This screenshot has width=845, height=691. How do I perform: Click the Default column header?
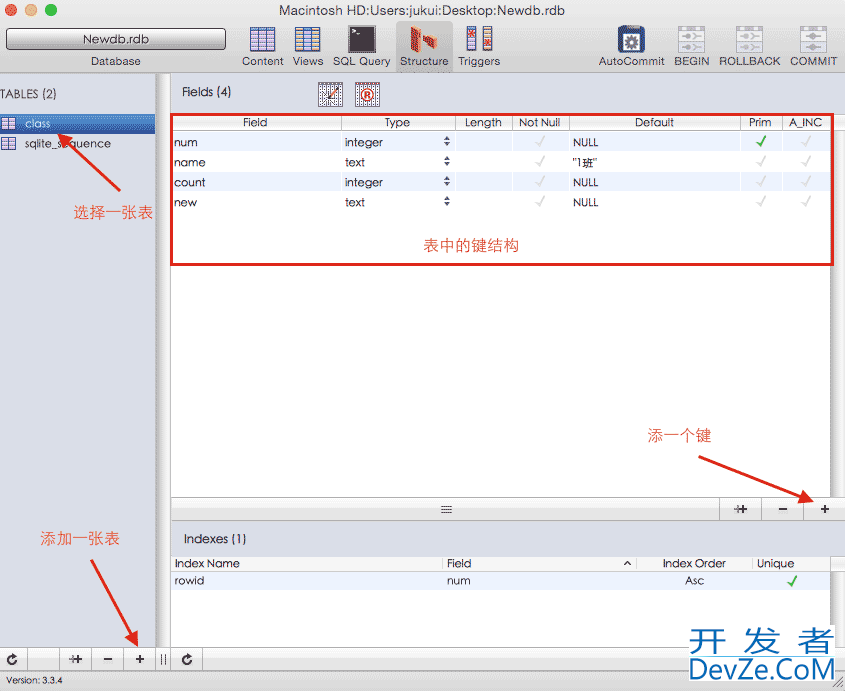point(654,122)
